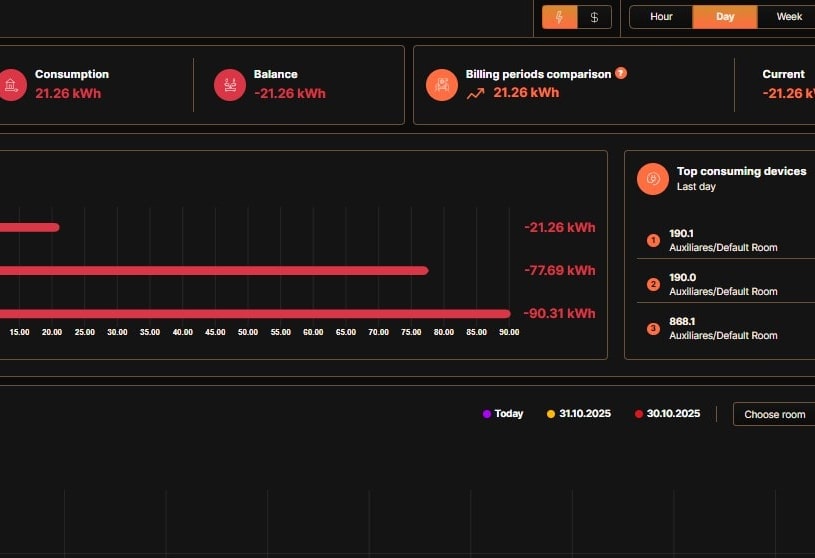Switch to energy units with lightning toggle

[560, 17]
